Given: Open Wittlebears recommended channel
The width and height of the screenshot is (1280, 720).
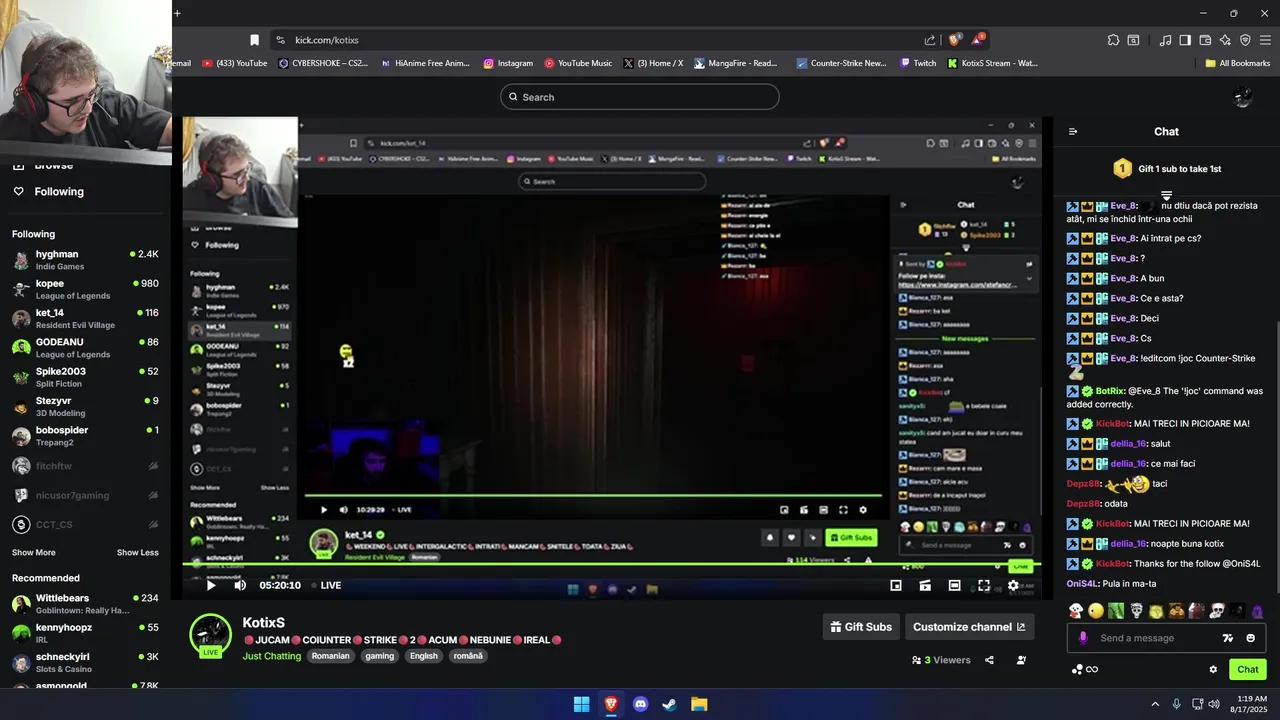Looking at the screenshot, I should click(85, 604).
